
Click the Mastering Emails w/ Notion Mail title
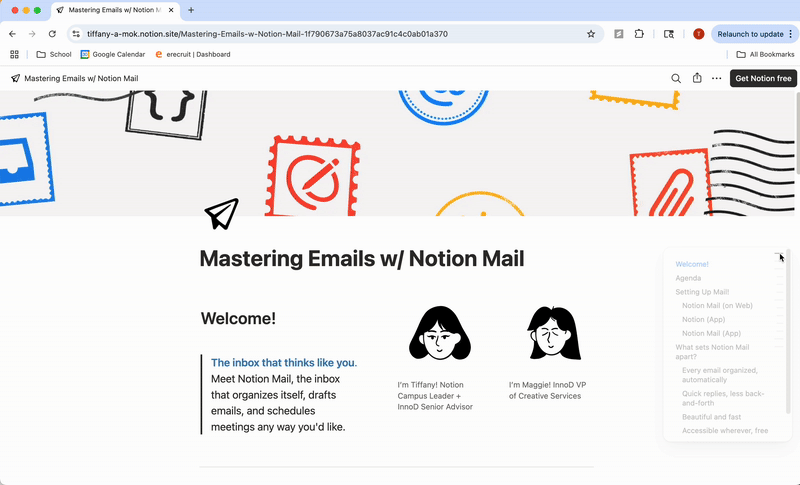pos(362,259)
